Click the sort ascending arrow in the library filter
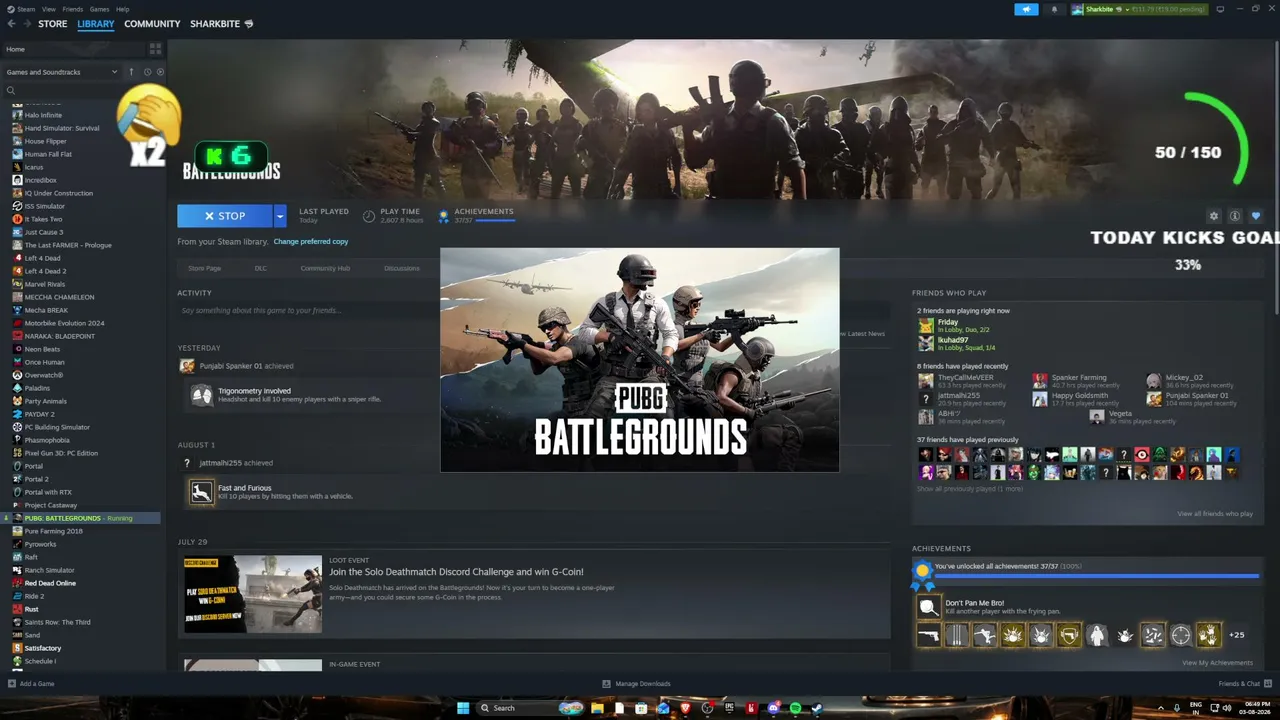 pyautogui.click(x=131, y=72)
